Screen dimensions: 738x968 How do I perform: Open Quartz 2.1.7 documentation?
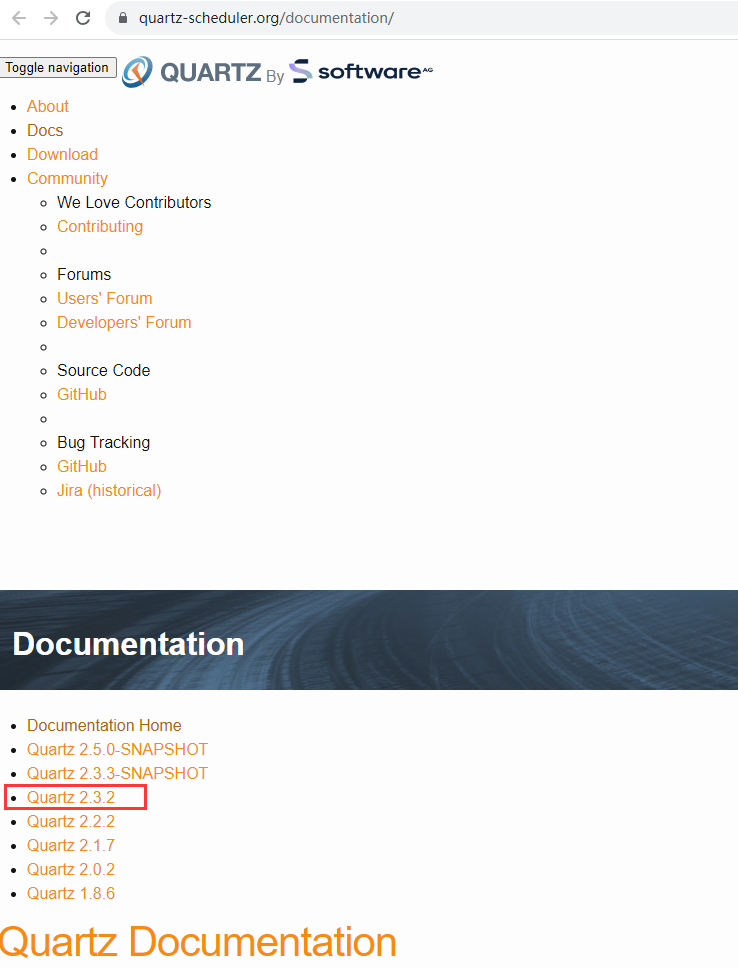71,845
